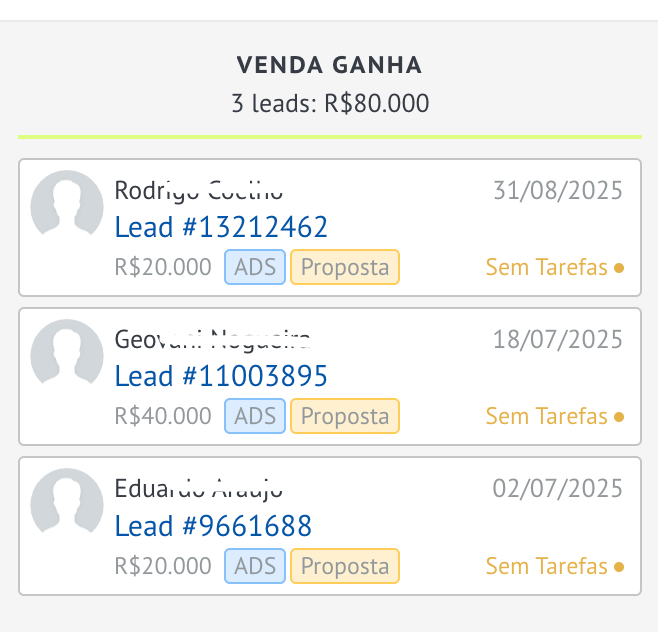Open Lead #13212462
658x632 pixels.
(221, 227)
